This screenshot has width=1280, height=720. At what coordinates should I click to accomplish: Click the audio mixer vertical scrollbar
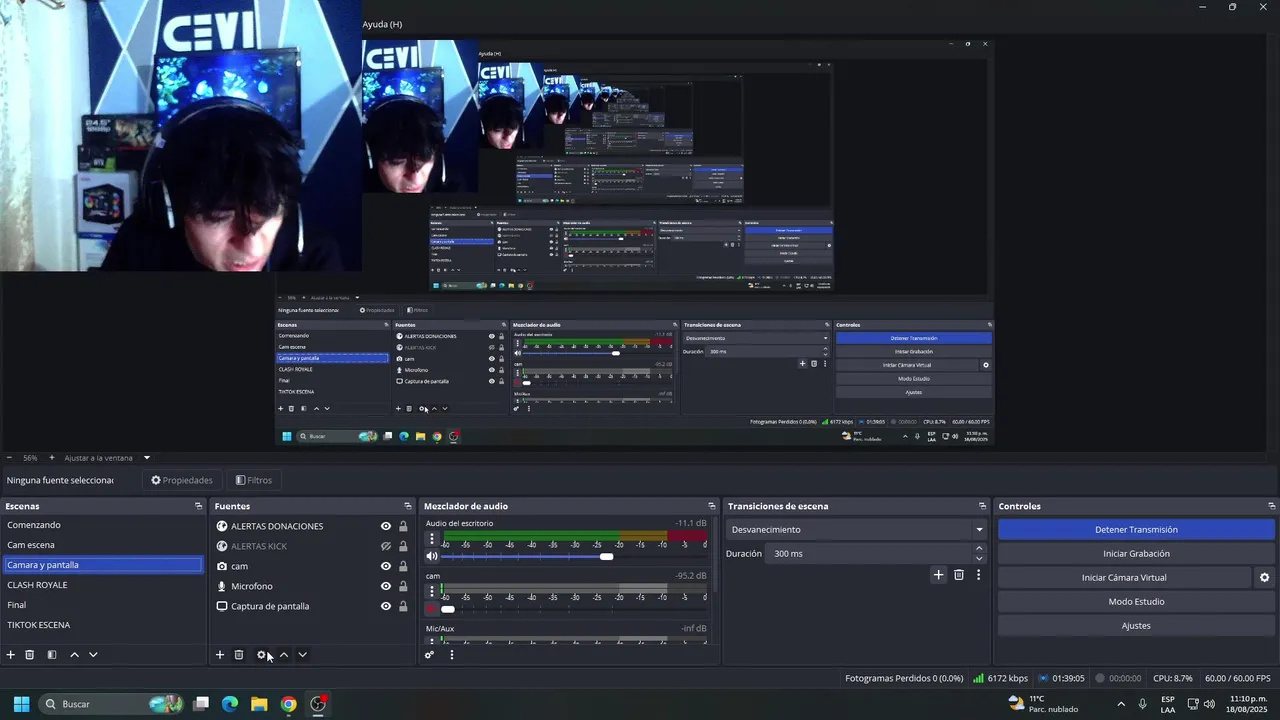[714, 556]
